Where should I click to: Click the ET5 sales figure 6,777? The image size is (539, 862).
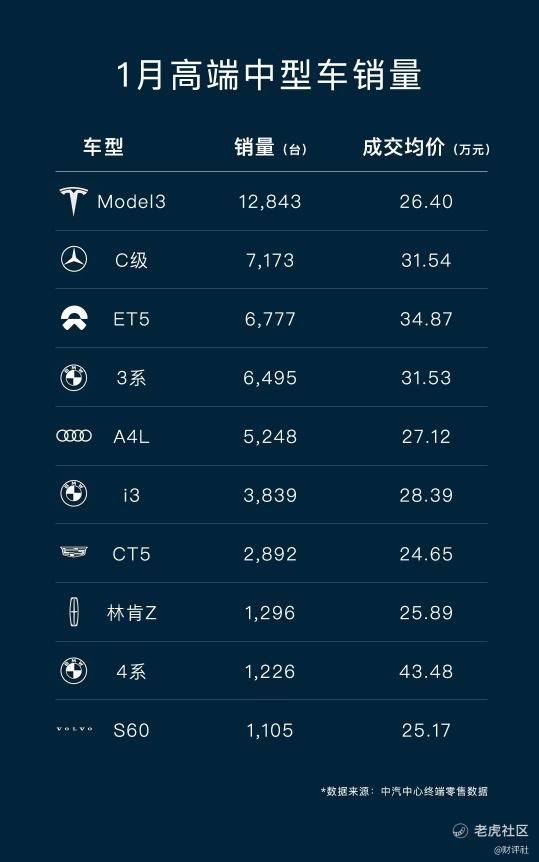(x=270, y=319)
